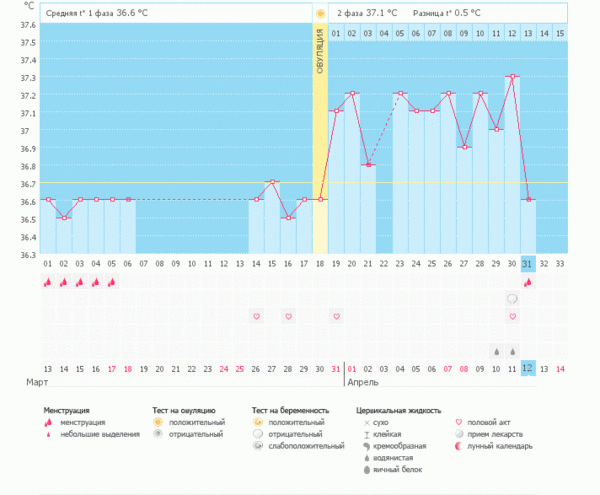Click the heart icon under cycle day 14

[x=256, y=317]
